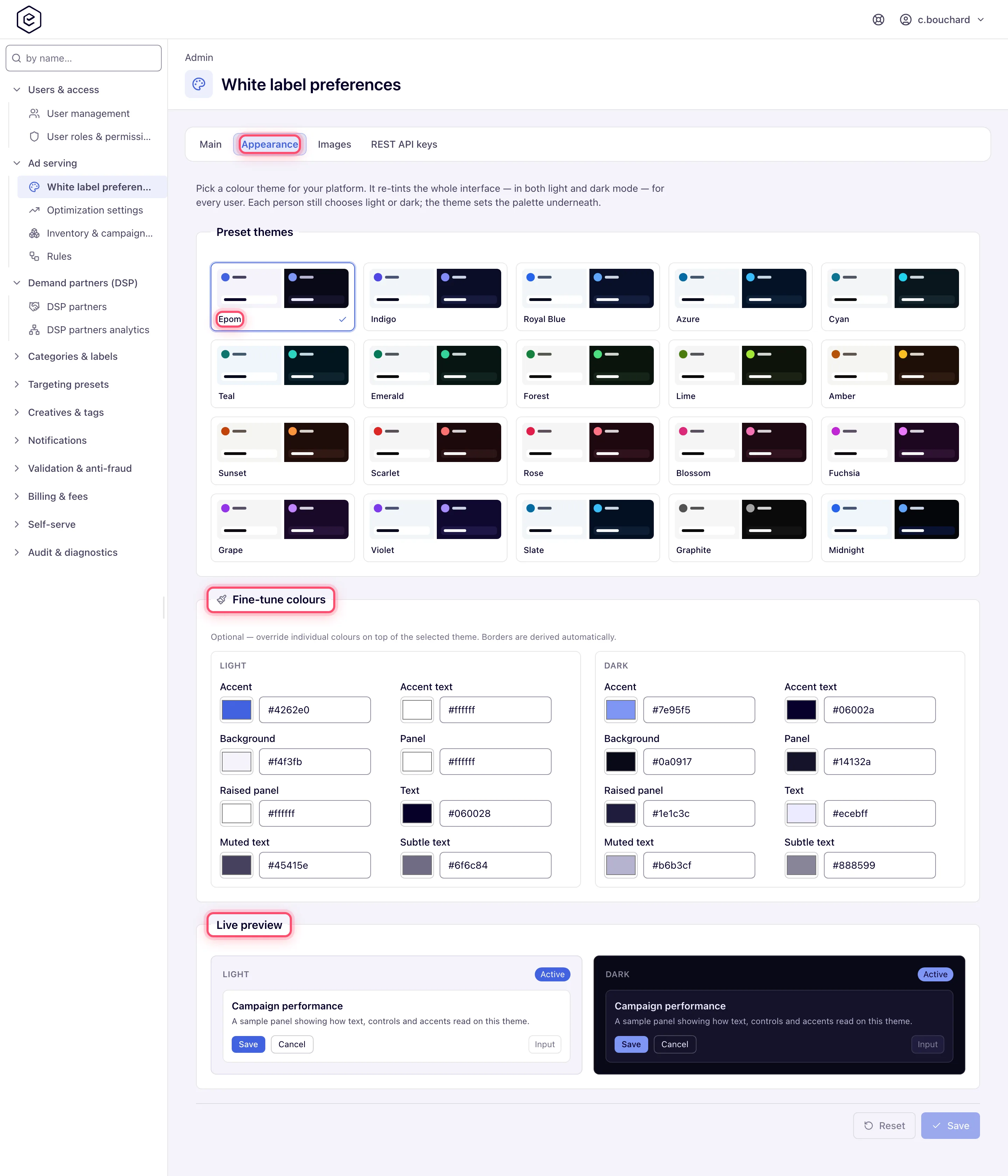1008x1176 pixels.
Task: Select the Indigo preset theme card
Action: pos(435,297)
